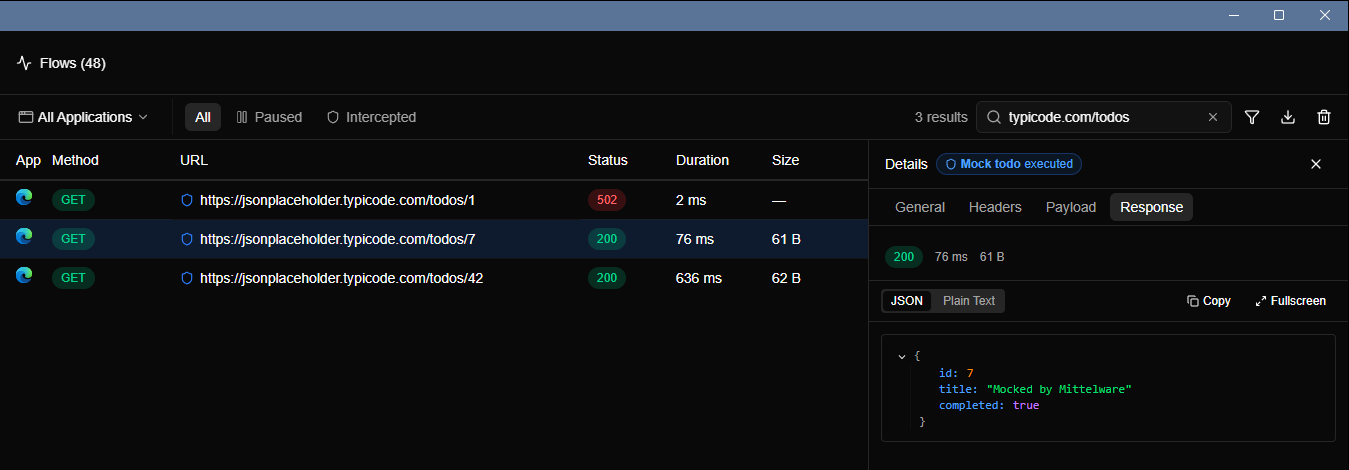Click the Flows activity pulse icon
Image resolution: width=1349 pixels, height=470 pixels.
coord(24,63)
